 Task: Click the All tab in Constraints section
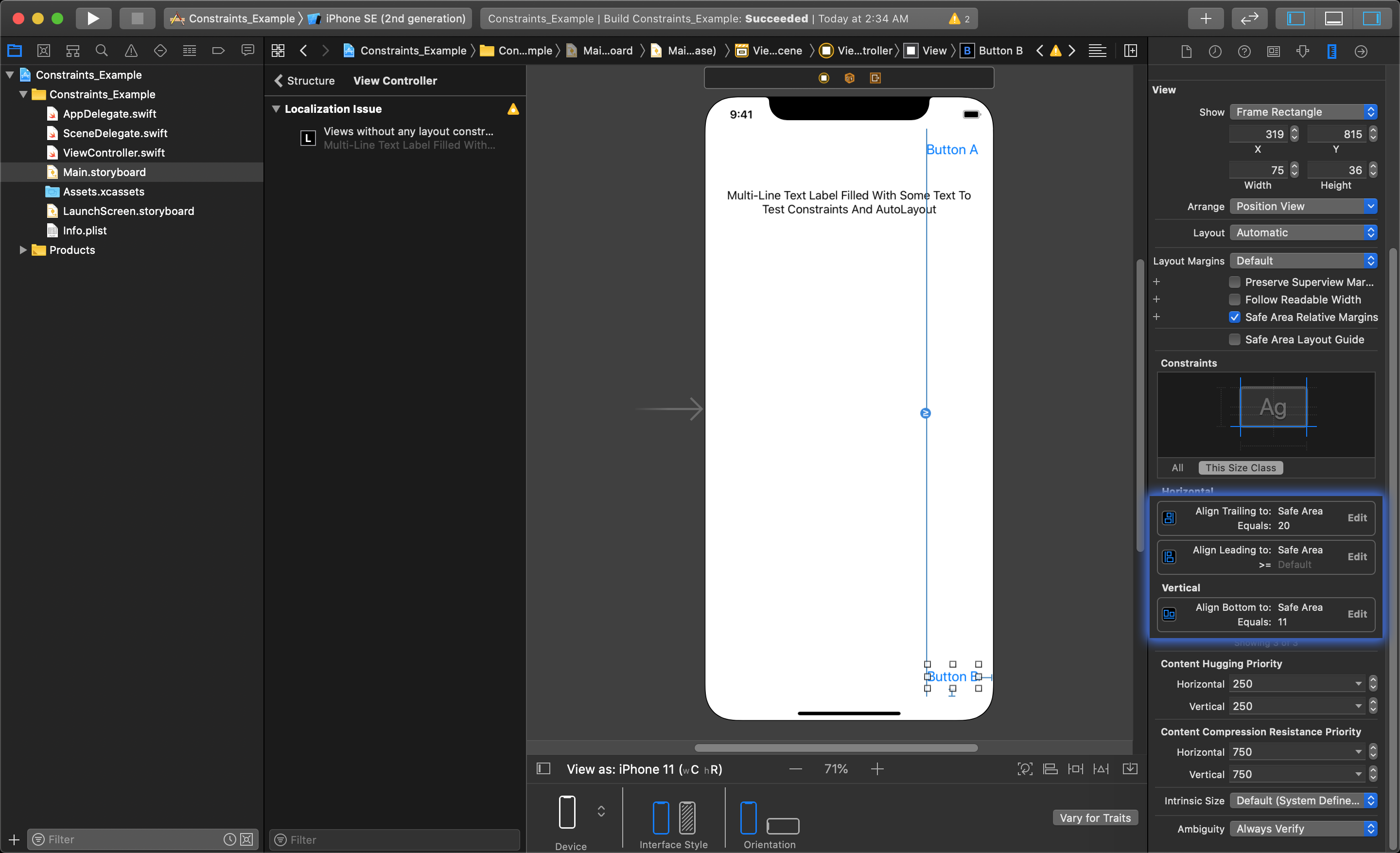(1178, 467)
